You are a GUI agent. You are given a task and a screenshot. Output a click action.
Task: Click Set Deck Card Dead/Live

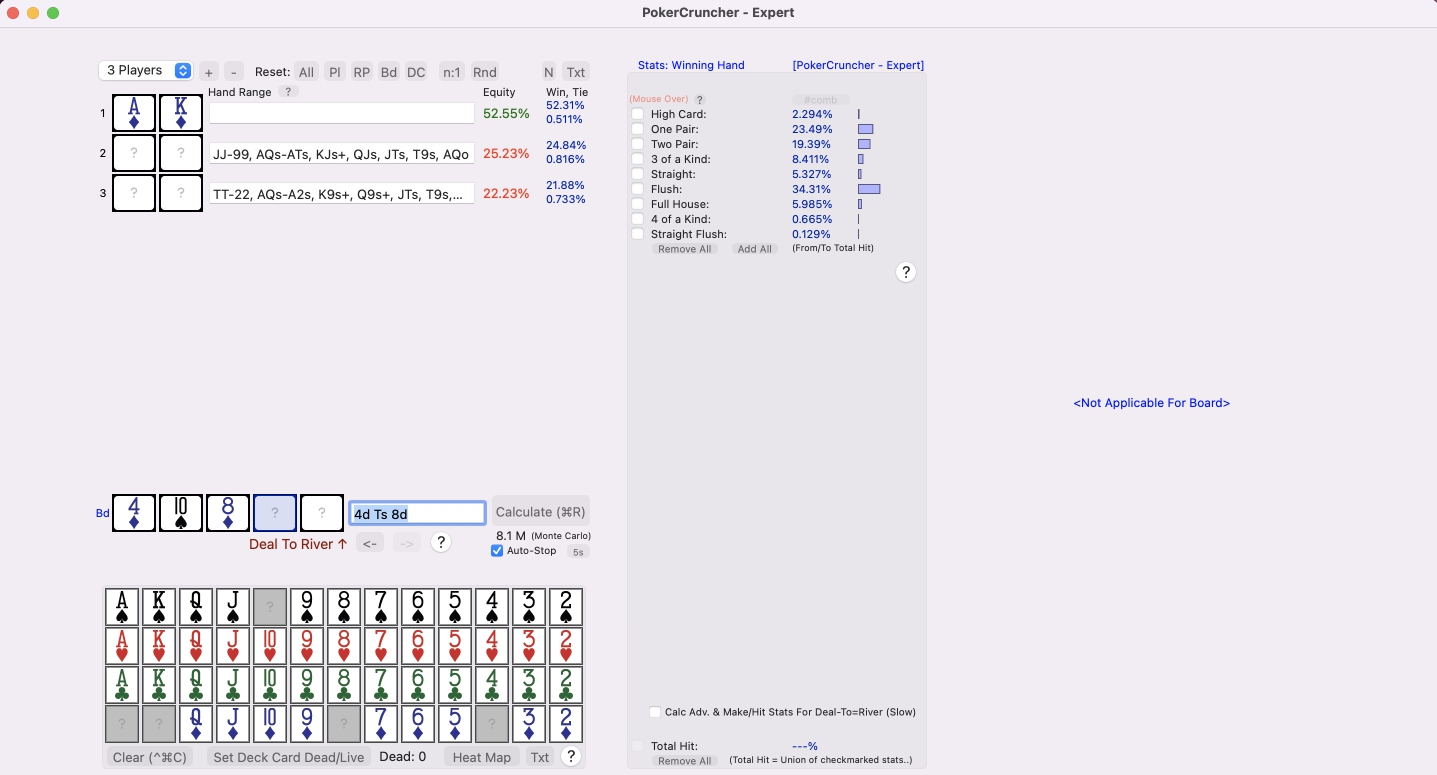point(289,757)
